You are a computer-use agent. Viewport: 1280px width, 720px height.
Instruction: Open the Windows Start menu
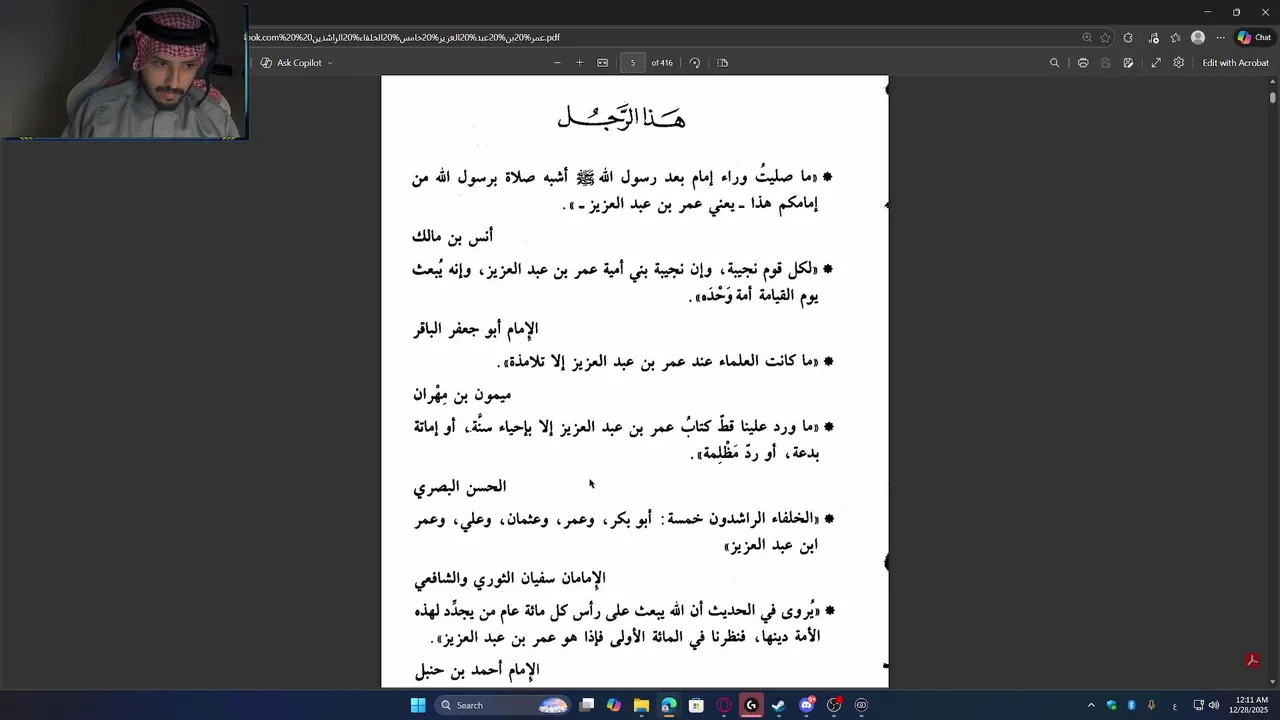click(x=418, y=705)
